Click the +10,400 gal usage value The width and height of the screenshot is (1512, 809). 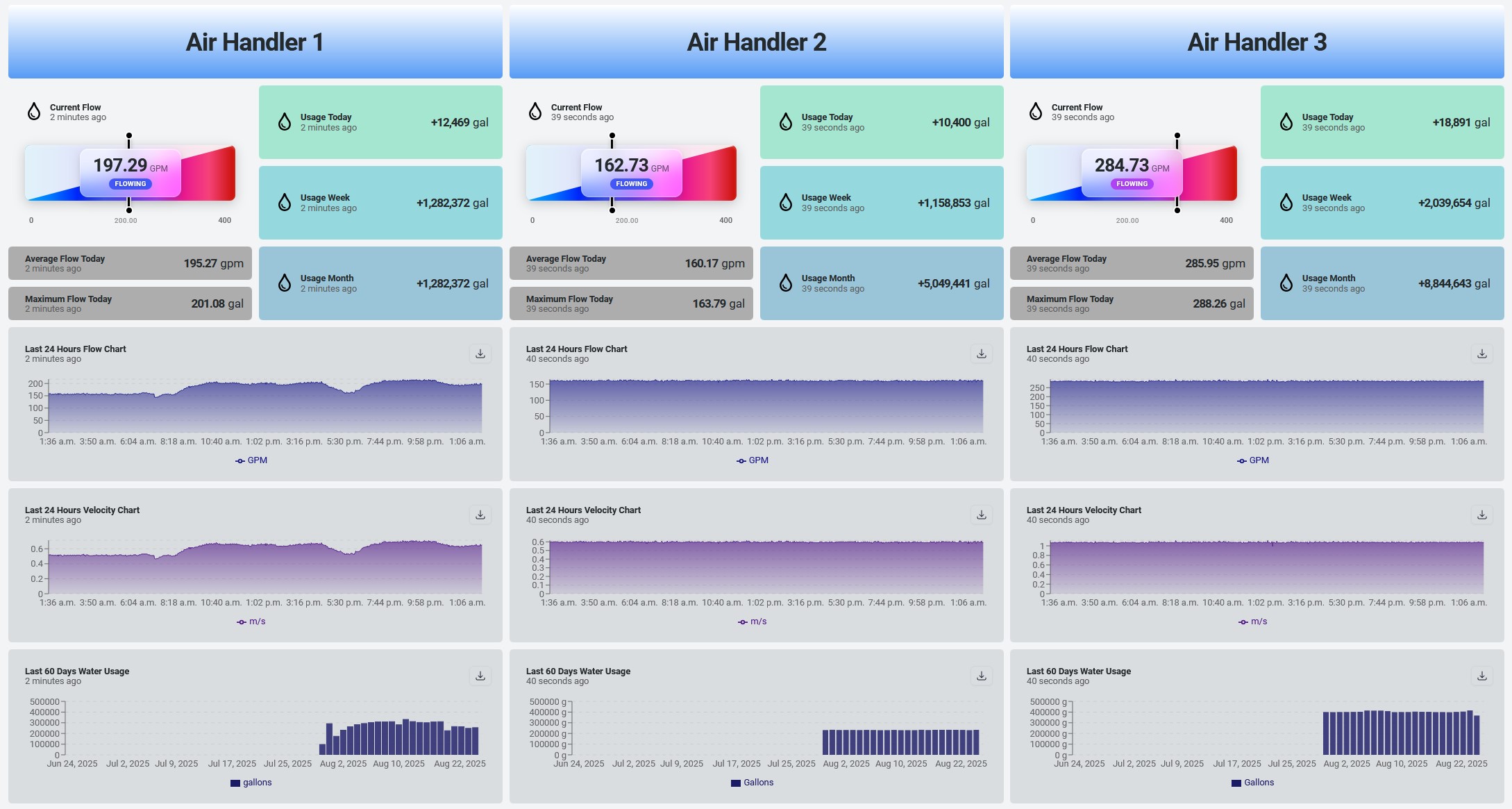point(961,122)
